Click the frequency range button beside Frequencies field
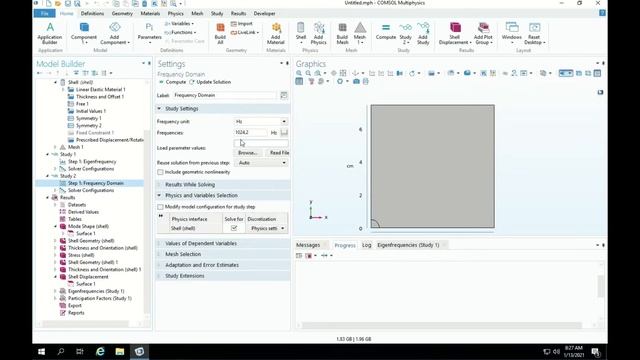The height and width of the screenshot is (360, 640). 284,132
